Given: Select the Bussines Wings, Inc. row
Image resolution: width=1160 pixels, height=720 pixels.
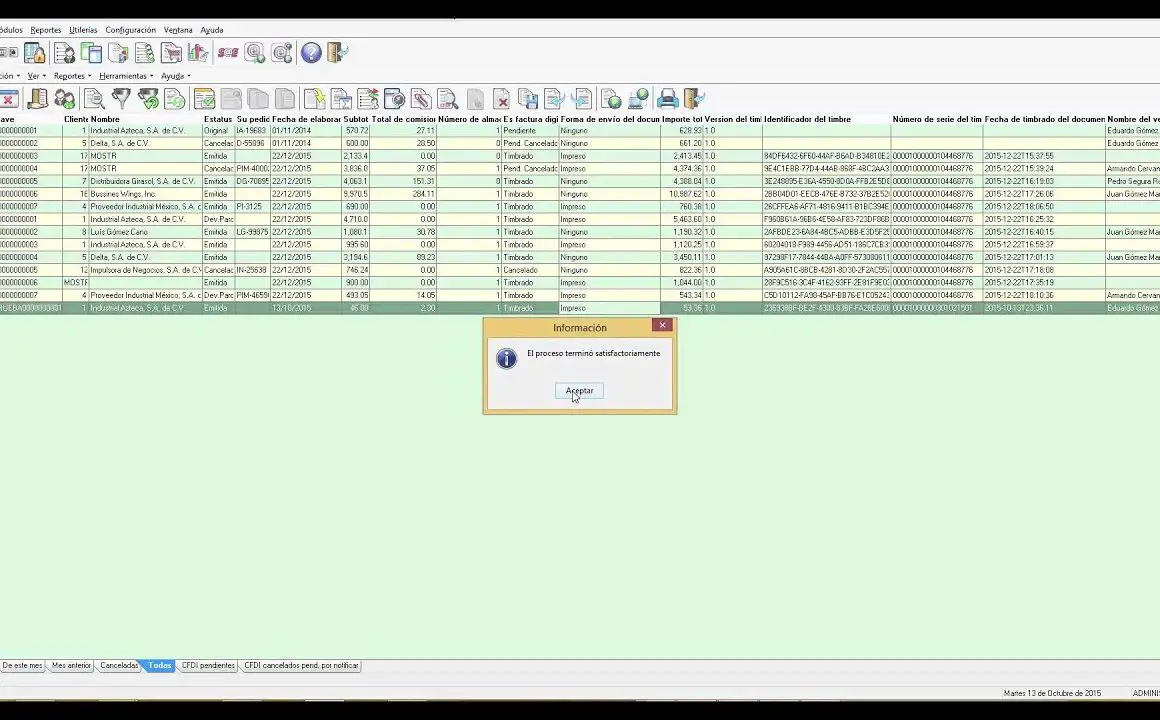Looking at the screenshot, I should 123,194.
